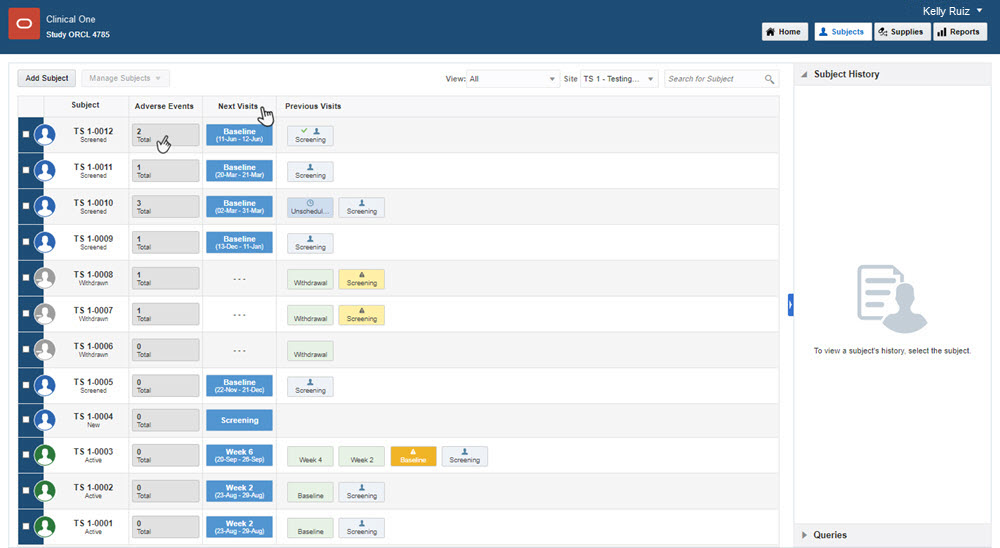This screenshot has height=548, width=1000.
Task: Open Screening visit for TS 1-0002
Action: tap(362, 492)
